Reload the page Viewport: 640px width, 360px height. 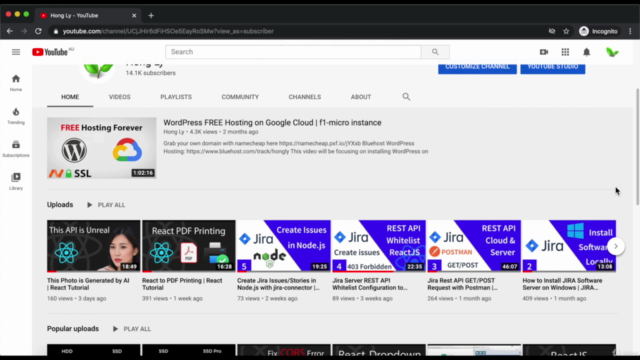pos(38,31)
